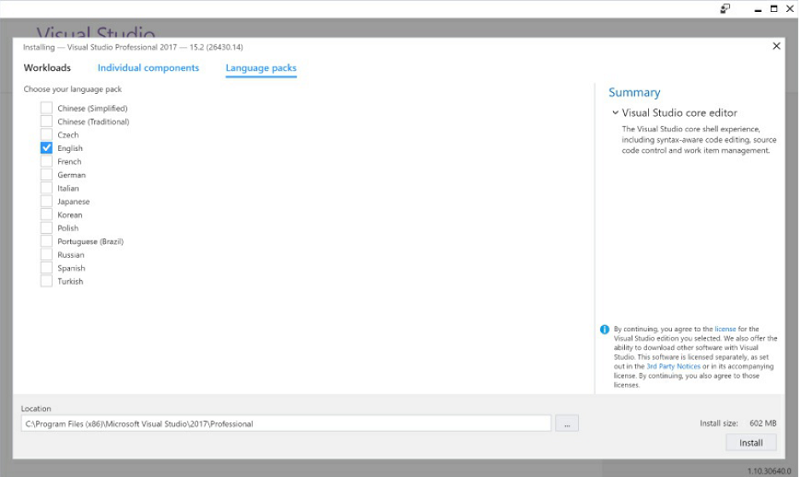Maximize the Visual Studio Installer window
The width and height of the screenshot is (800, 477).
coord(774,9)
